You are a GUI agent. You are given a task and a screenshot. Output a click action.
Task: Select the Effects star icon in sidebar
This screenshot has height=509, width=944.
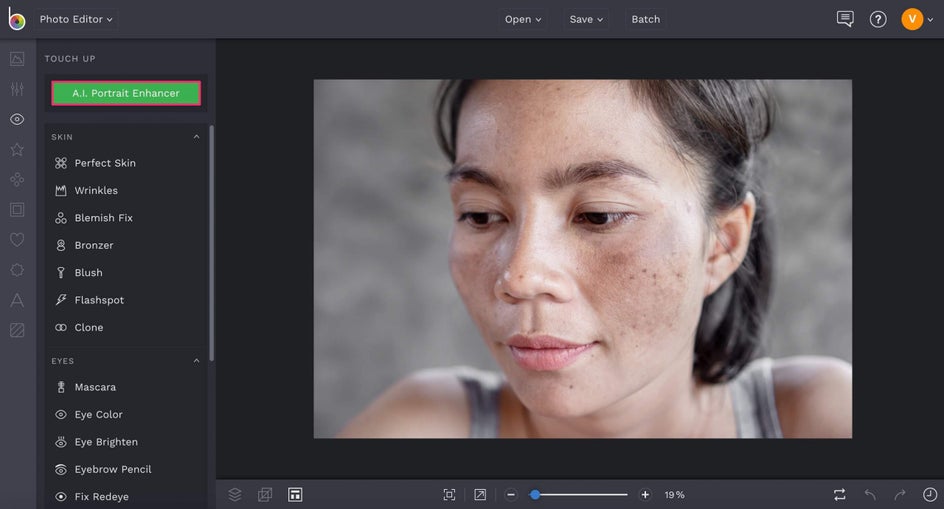pyautogui.click(x=17, y=149)
